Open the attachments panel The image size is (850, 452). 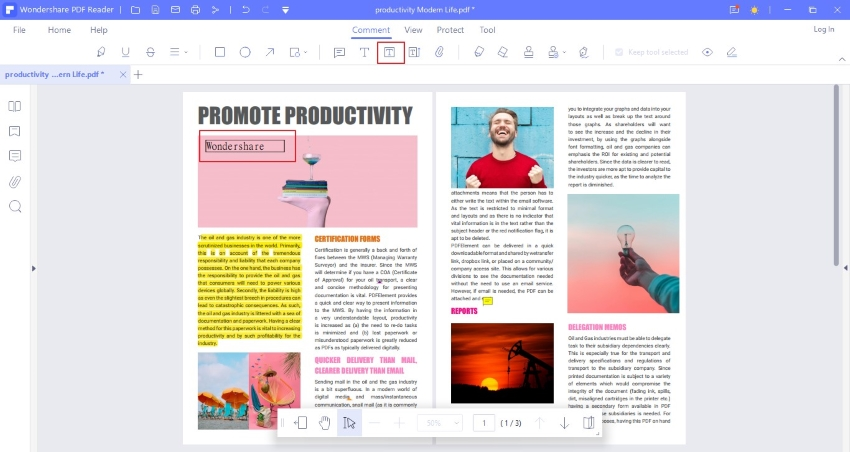click(x=15, y=182)
